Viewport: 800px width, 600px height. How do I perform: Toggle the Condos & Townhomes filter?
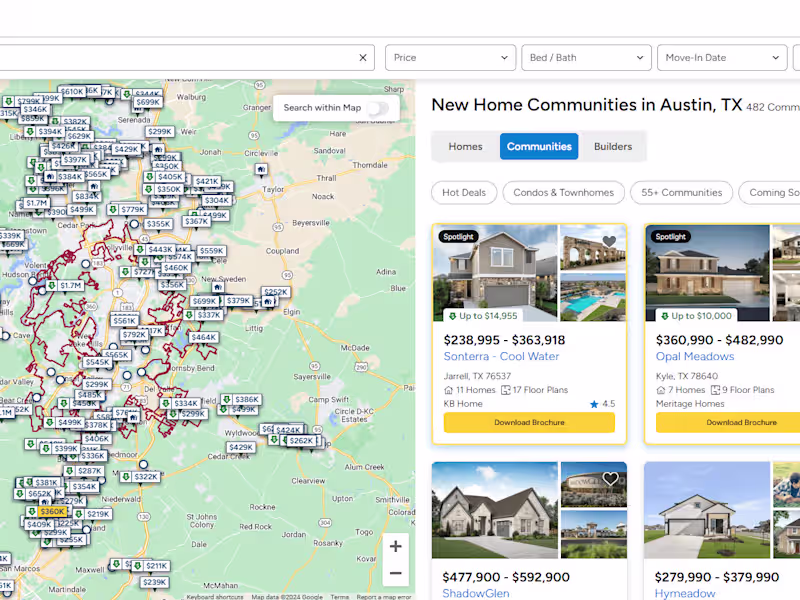(x=563, y=192)
